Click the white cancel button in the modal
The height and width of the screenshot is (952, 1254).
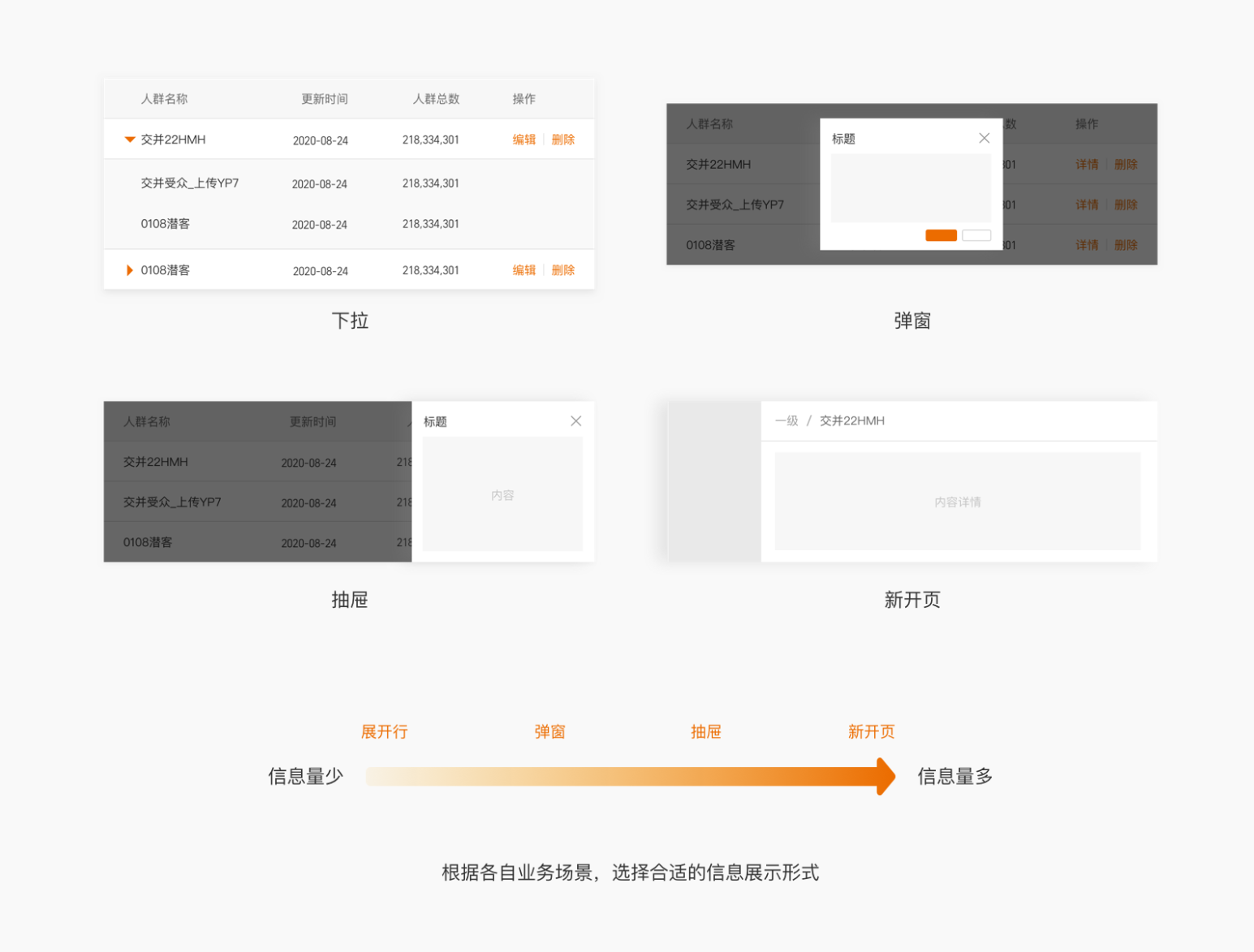click(x=976, y=235)
